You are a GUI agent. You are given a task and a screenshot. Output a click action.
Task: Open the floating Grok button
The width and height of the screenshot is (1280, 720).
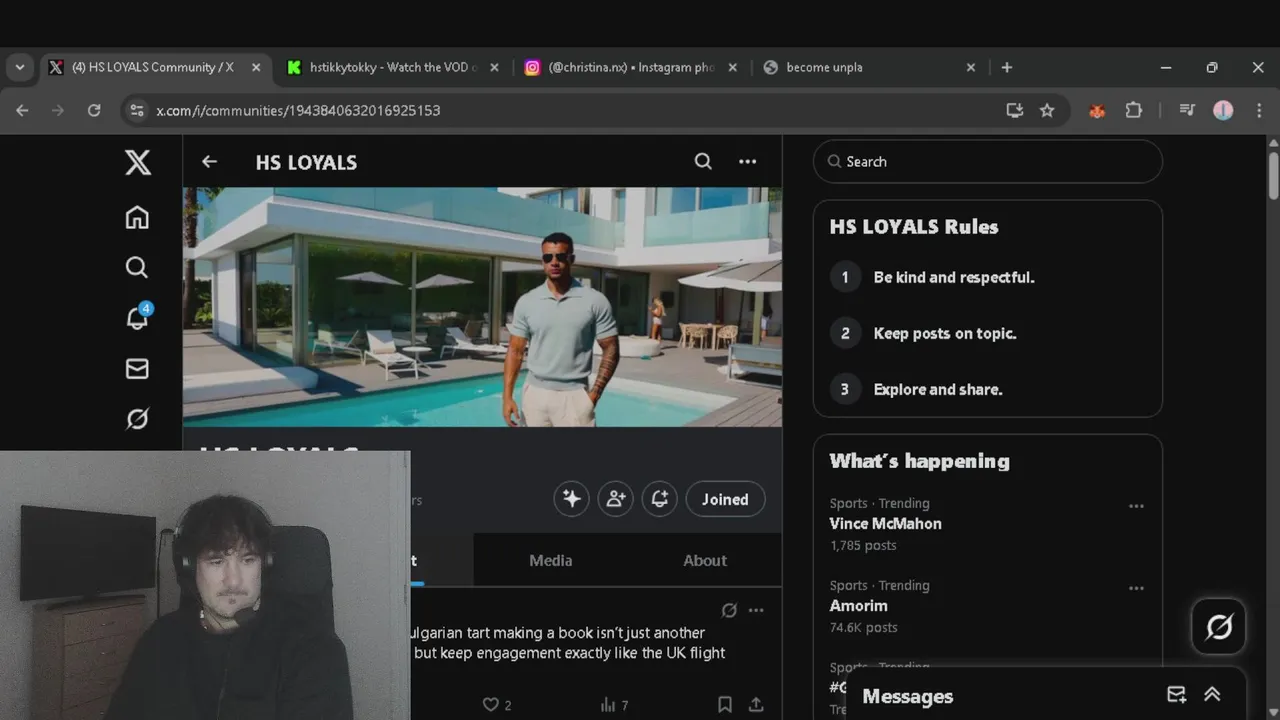coord(1219,627)
